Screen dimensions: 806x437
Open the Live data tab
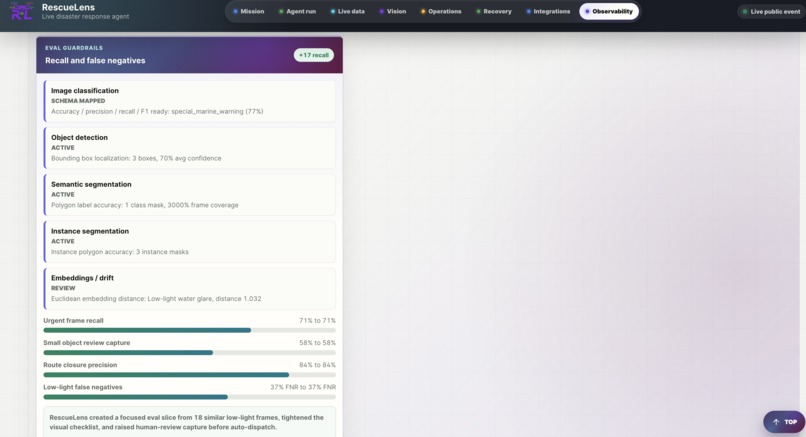[x=347, y=11]
